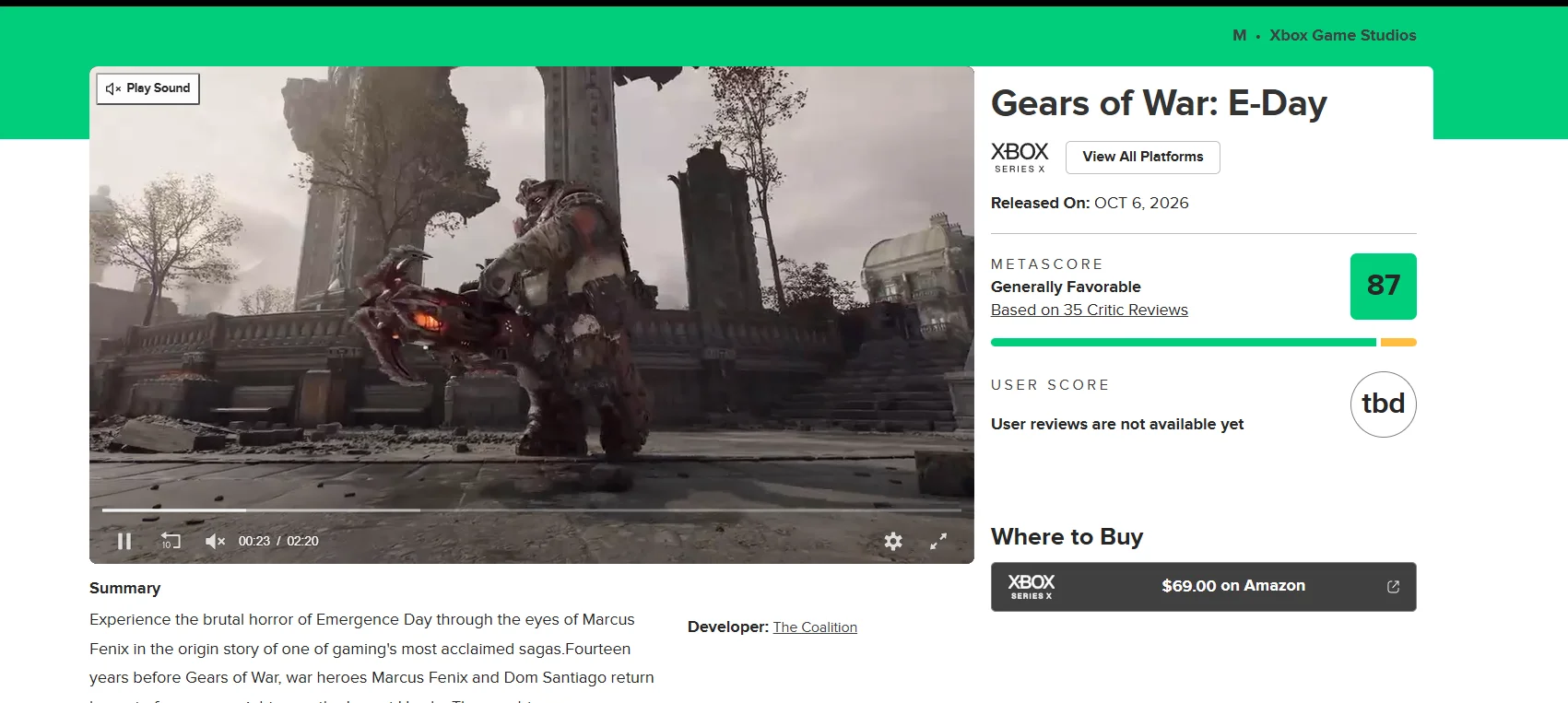Rewind the video 10 seconds
The width and height of the screenshot is (1568, 703).
pyautogui.click(x=171, y=541)
